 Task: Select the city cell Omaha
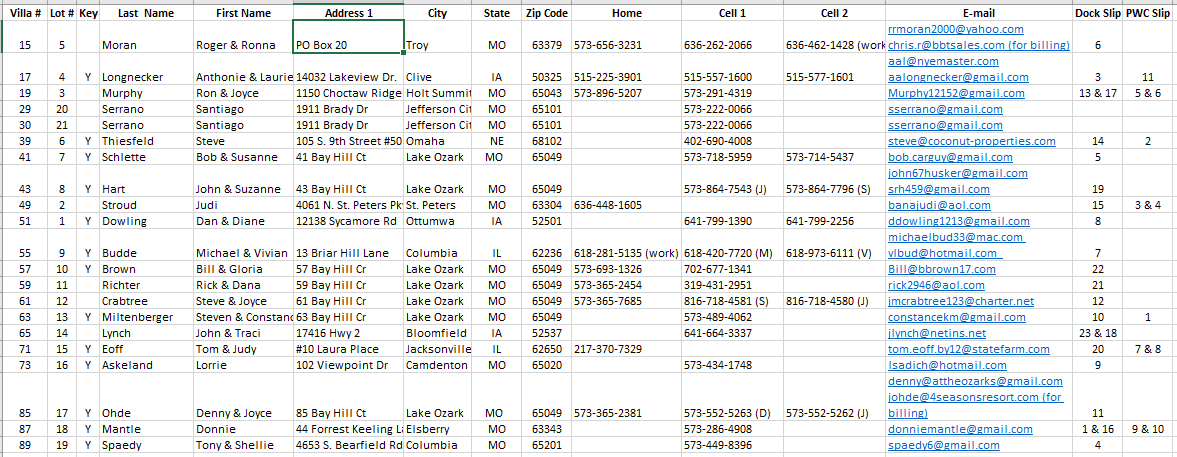click(437, 141)
